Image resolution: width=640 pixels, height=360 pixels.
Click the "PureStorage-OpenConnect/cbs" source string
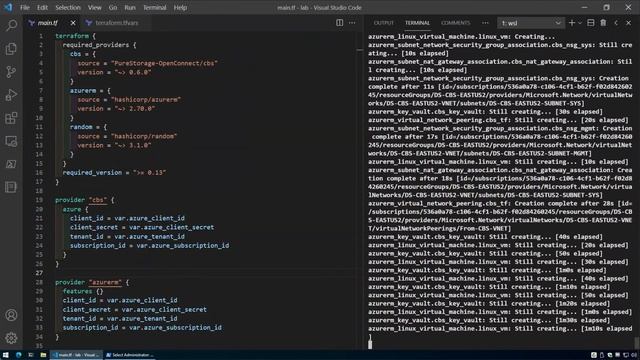[x=164, y=63]
